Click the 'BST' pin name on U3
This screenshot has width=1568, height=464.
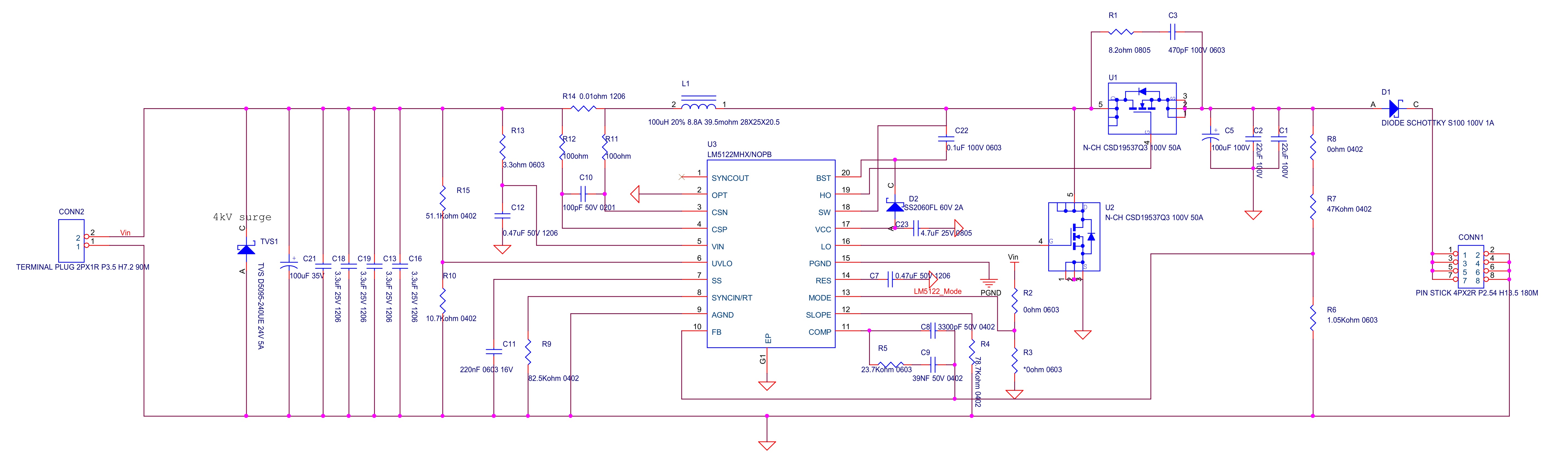[x=823, y=178]
